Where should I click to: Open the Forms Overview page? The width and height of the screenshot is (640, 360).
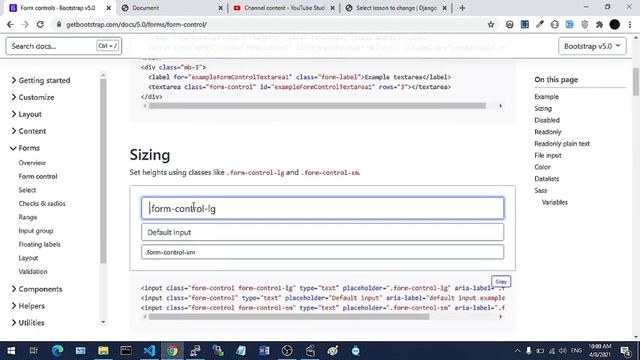pyautogui.click(x=32, y=163)
